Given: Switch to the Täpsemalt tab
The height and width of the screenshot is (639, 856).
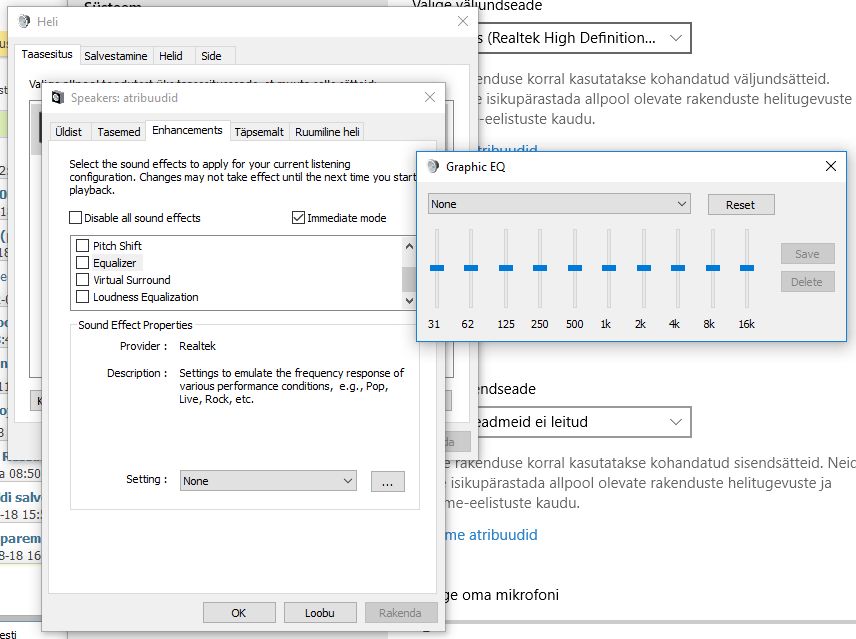Looking at the screenshot, I should 259,132.
